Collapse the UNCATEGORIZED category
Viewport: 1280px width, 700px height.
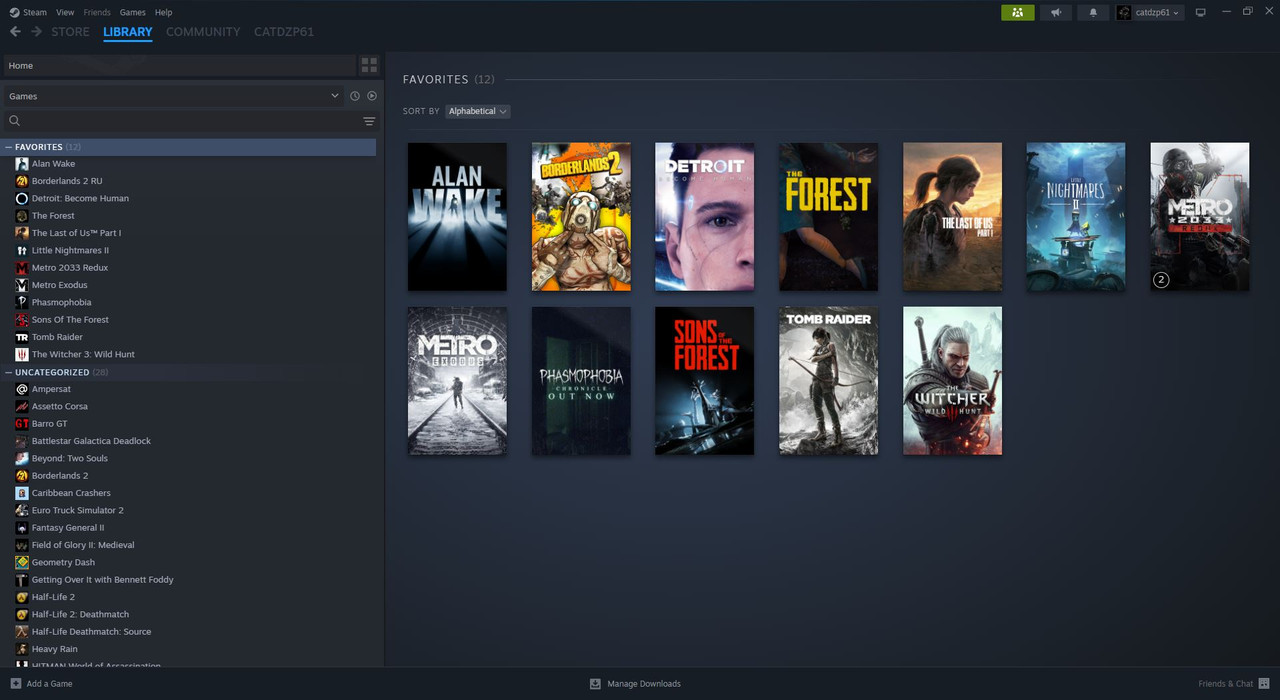click(8, 372)
